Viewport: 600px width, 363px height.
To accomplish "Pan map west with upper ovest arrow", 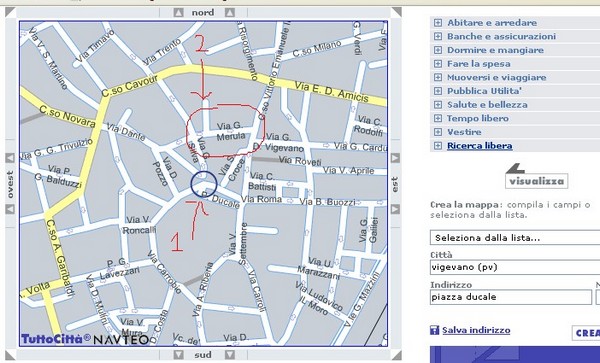I will click(x=10, y=158).
